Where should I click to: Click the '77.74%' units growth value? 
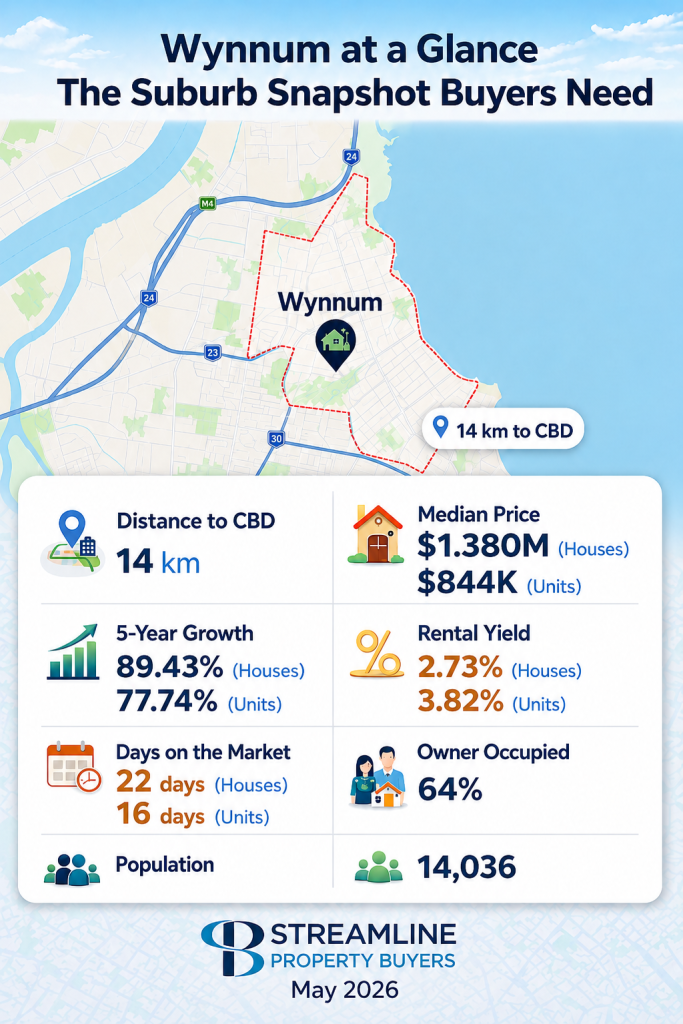tap(167, 701)
